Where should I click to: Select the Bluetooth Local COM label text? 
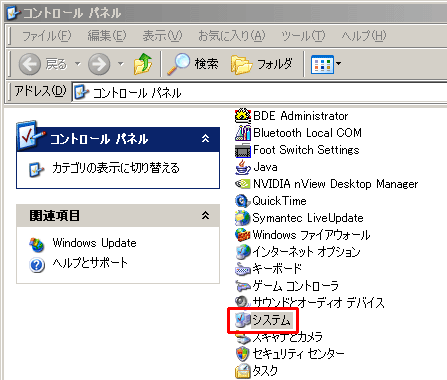(307, 133)
